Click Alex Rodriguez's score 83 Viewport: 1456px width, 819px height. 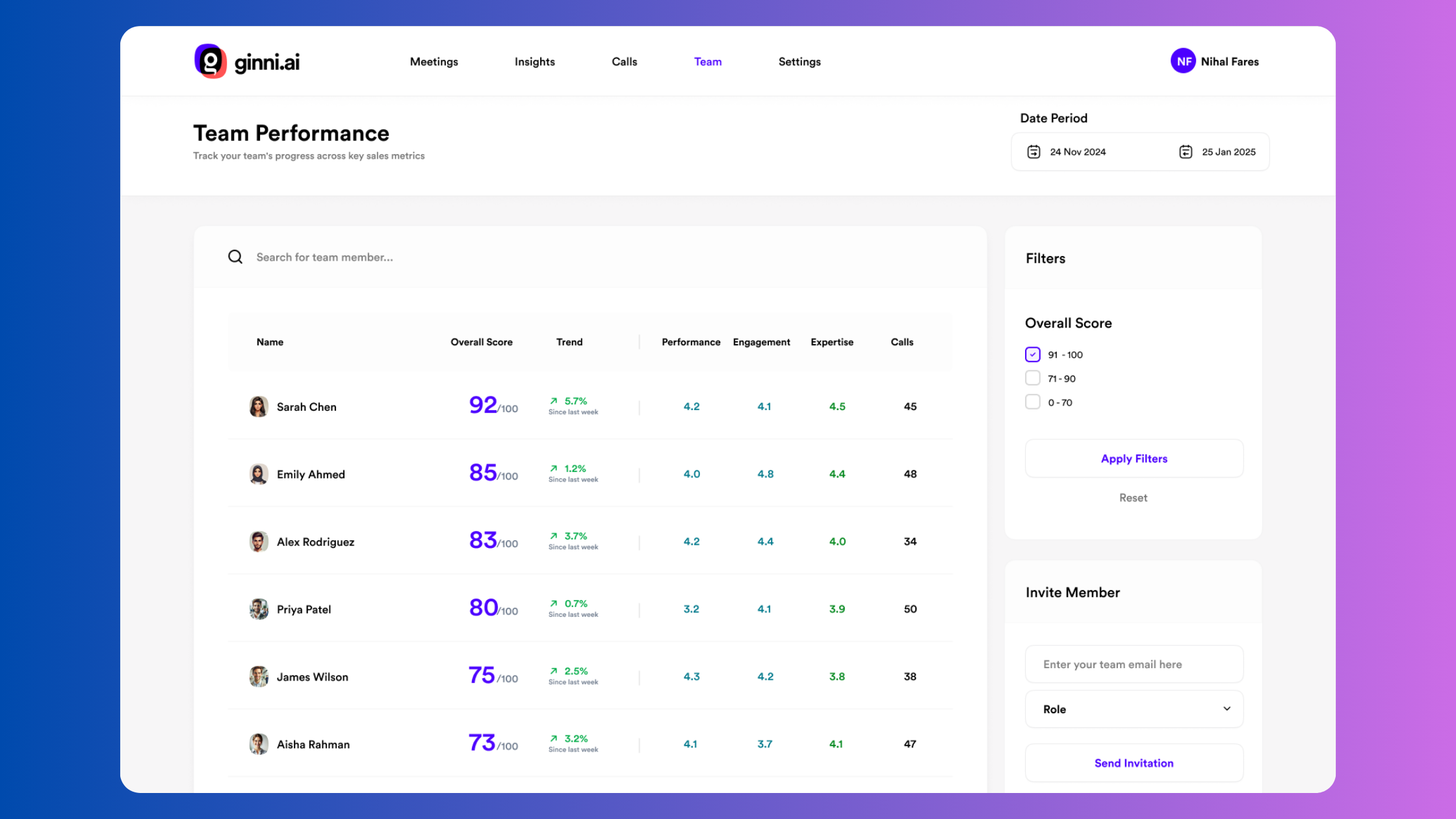tap(483, 540)
